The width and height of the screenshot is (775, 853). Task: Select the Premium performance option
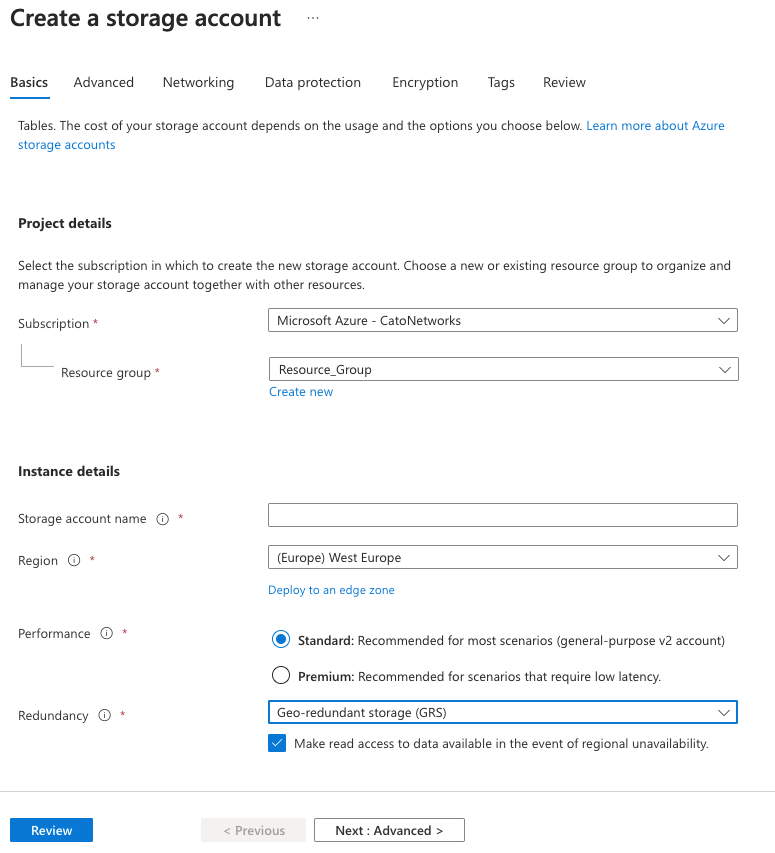click(281, 674)
